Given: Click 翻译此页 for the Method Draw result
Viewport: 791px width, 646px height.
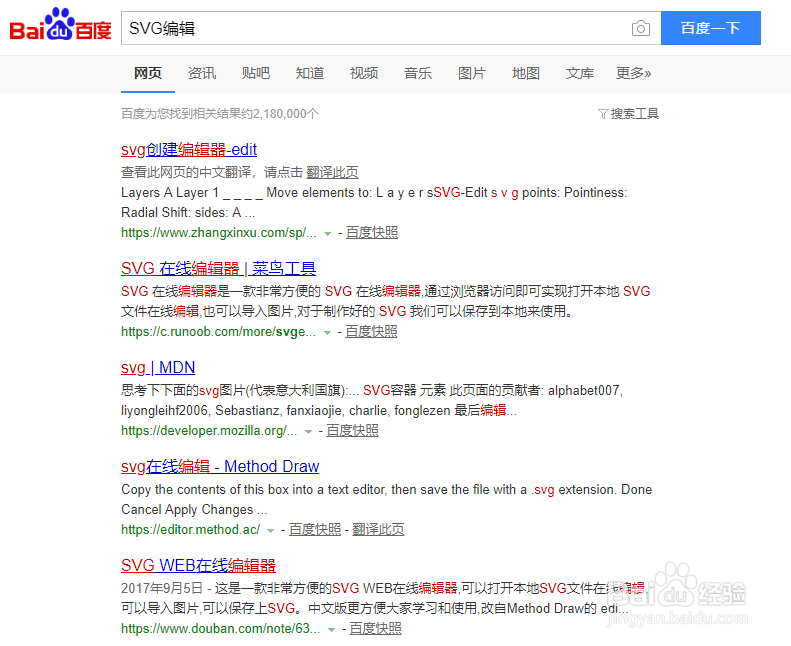Looking at the screenshot, I should 378,529.
